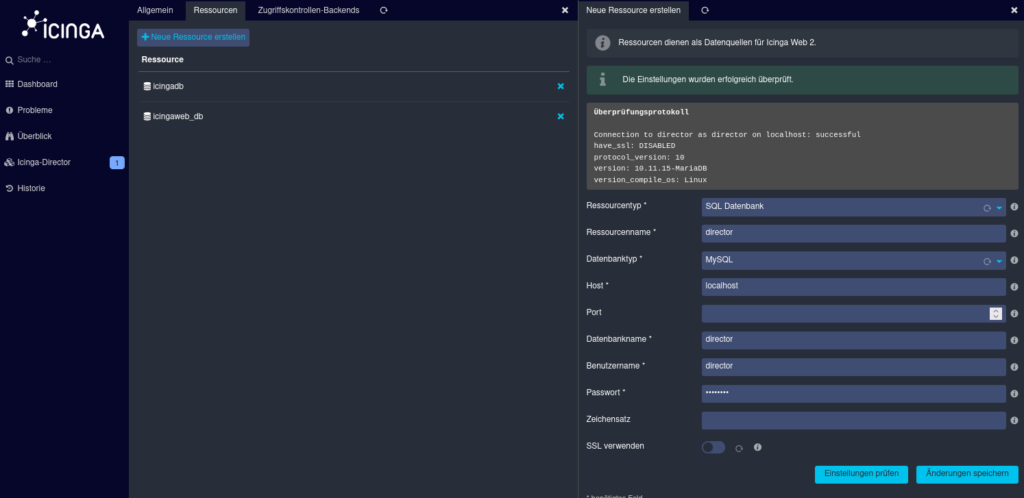The width and height of the screenshot is (1024, 498).
Task: Show info for Datenbanktyp
Action: pos(1014,260)
